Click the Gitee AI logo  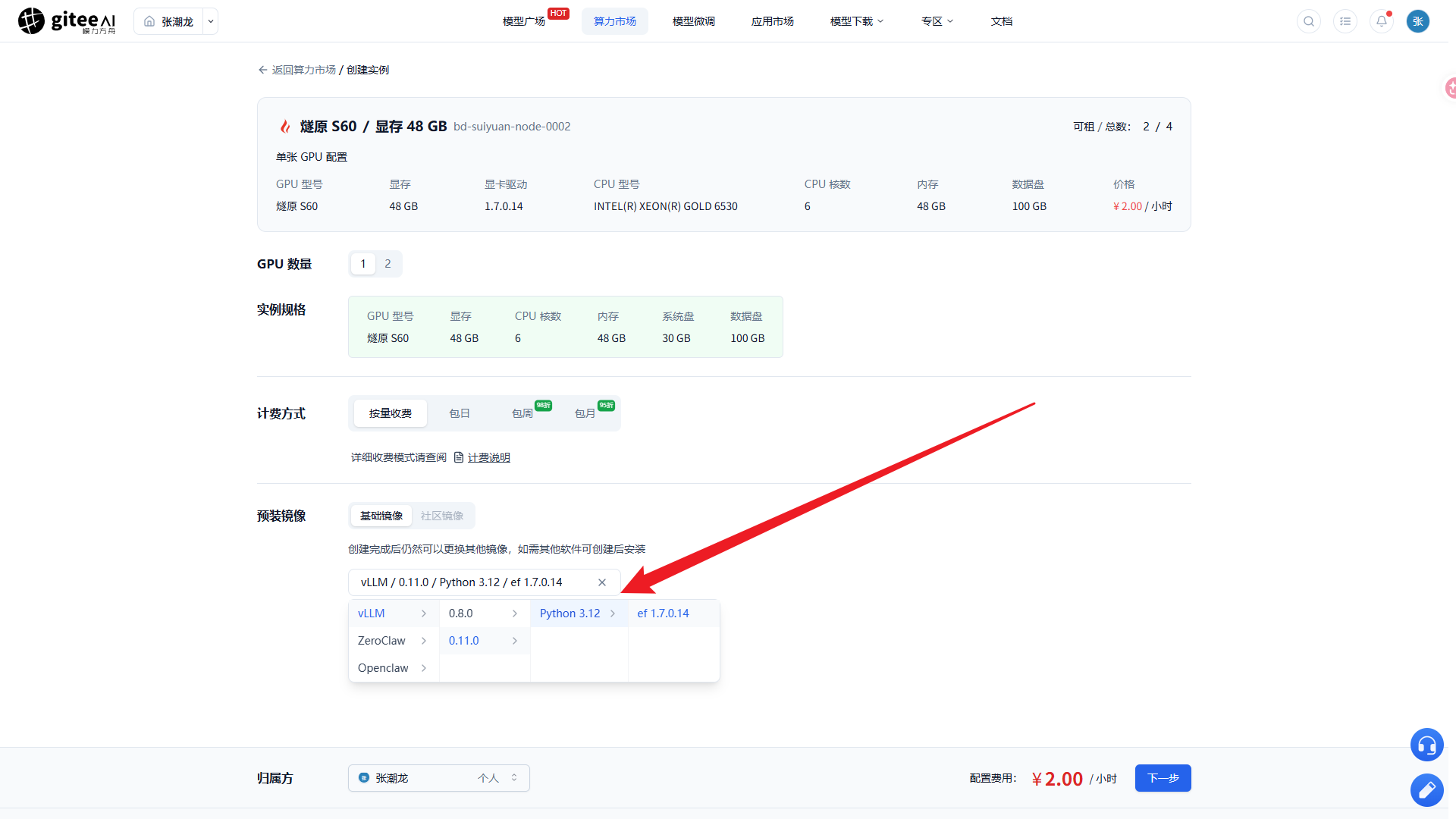pos(67,21)
